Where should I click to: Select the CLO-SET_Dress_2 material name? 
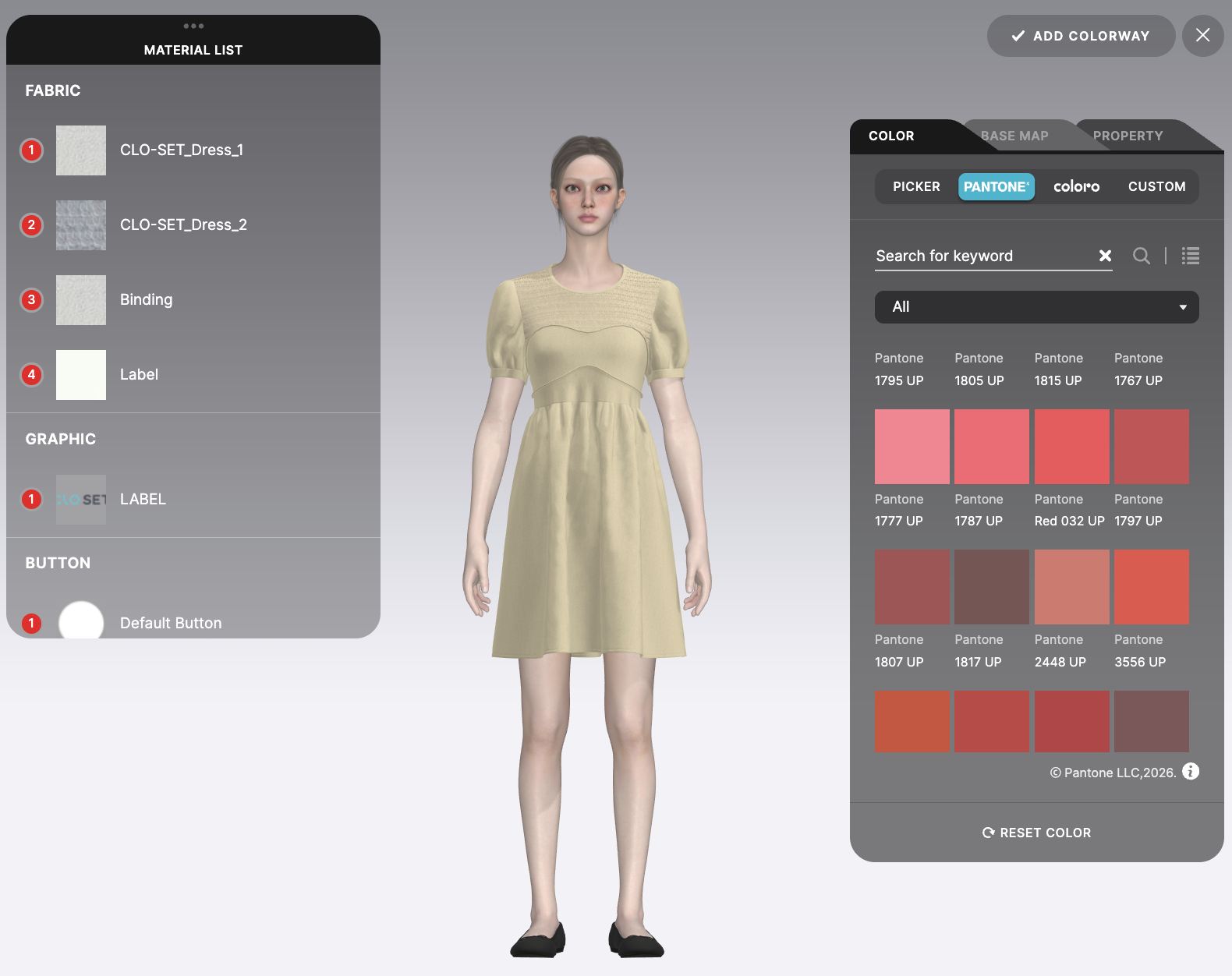pyautogui.click(x=183, y=225)
